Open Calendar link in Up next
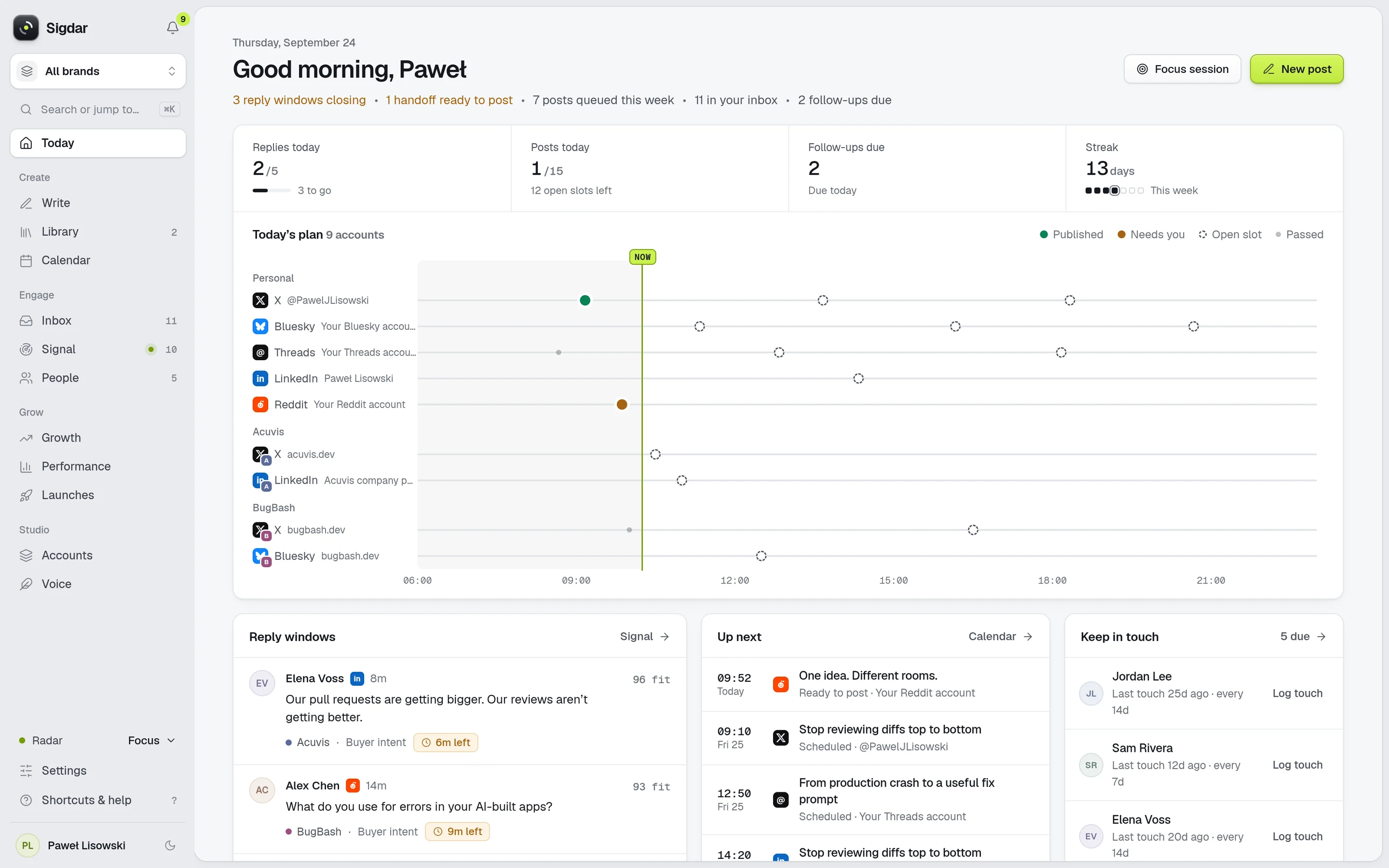The height and width of the screenshot is (868, 1389). (1000, 637)
